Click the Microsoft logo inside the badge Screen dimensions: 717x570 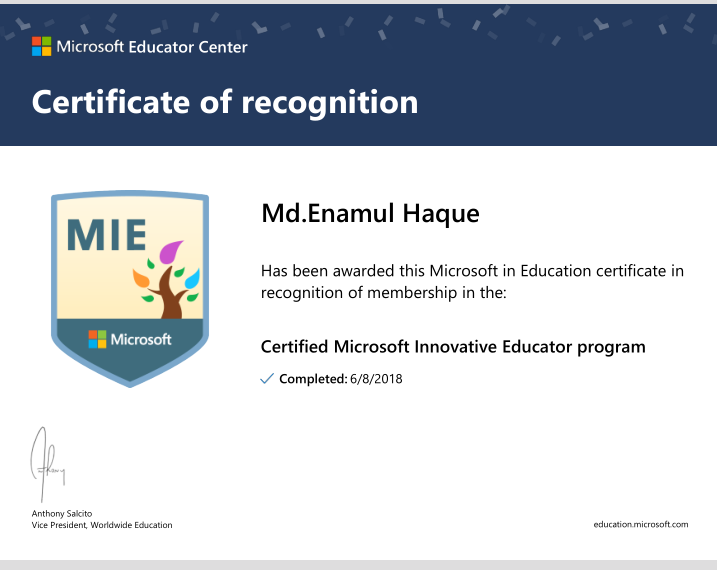pos(97,339)
